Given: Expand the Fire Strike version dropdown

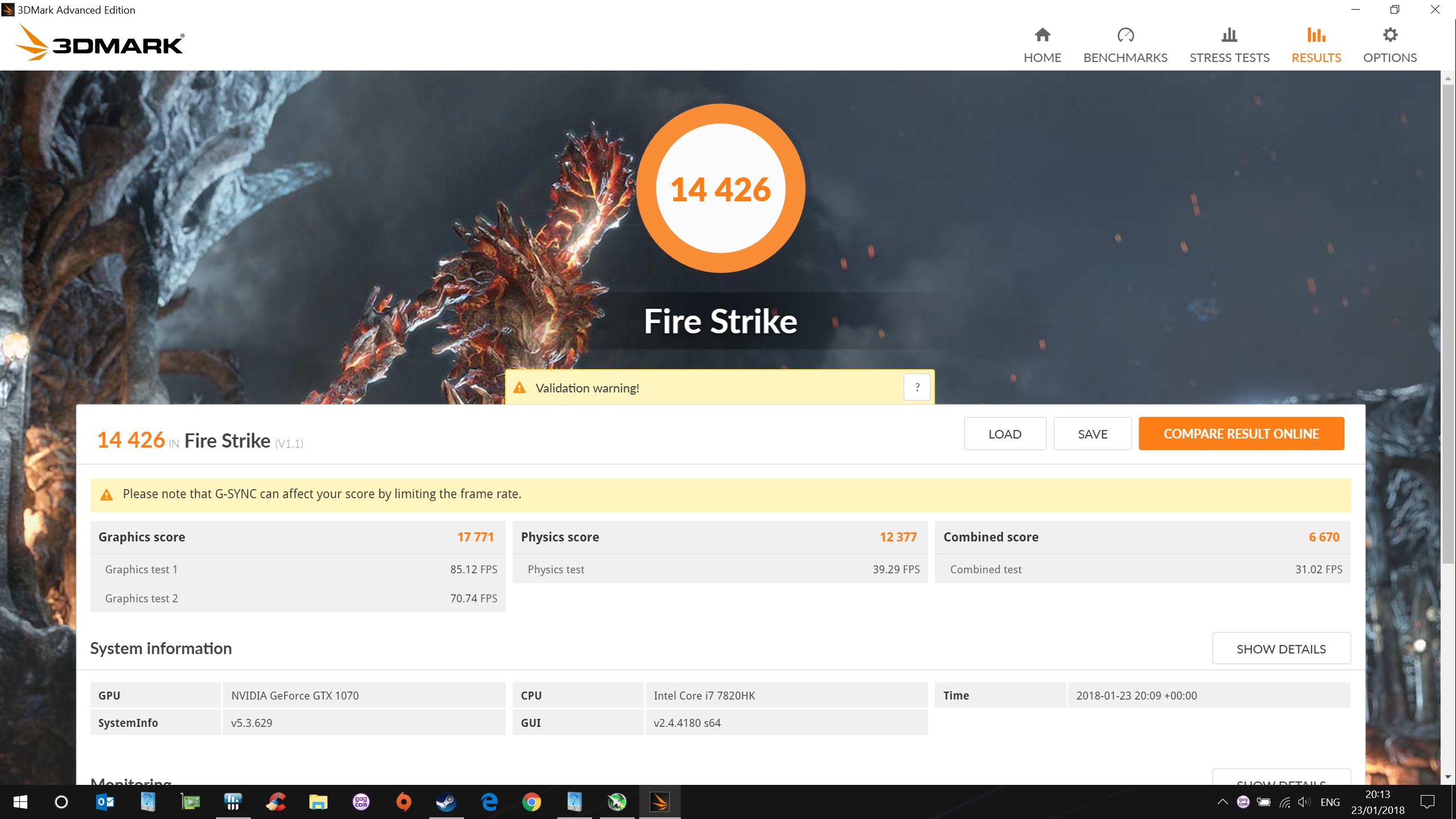Looking at the screenshot, I should pyautogui.click(x=289, y=441).
